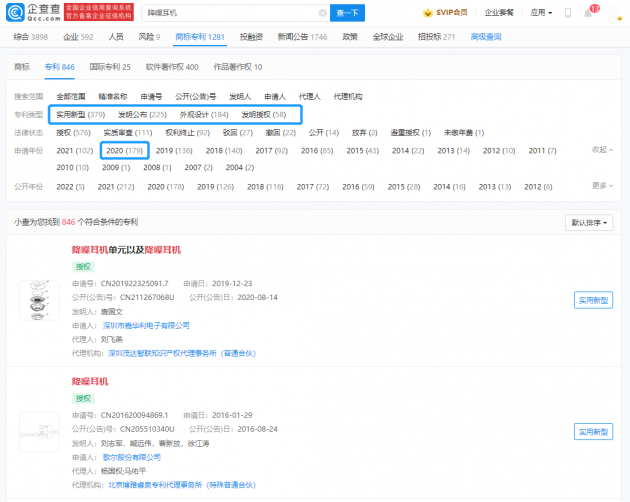This screenshot has width=630, height=502.
Task: Filter application year 2021 (102)
Action: [x=75, y=151]
